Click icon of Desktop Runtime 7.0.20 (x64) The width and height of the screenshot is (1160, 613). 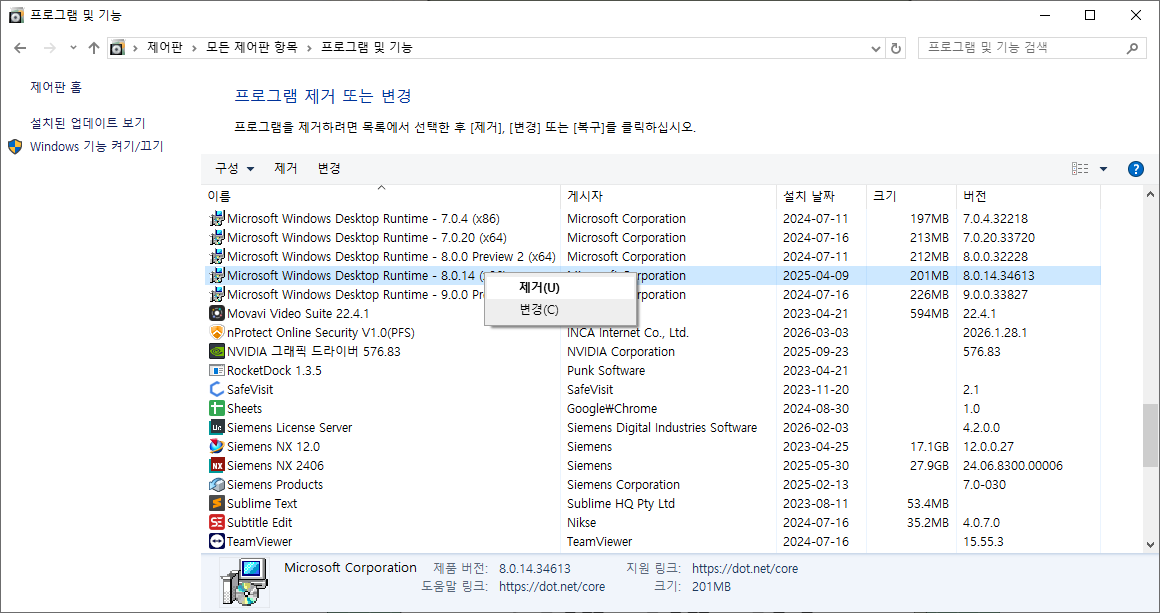[217, 237]
